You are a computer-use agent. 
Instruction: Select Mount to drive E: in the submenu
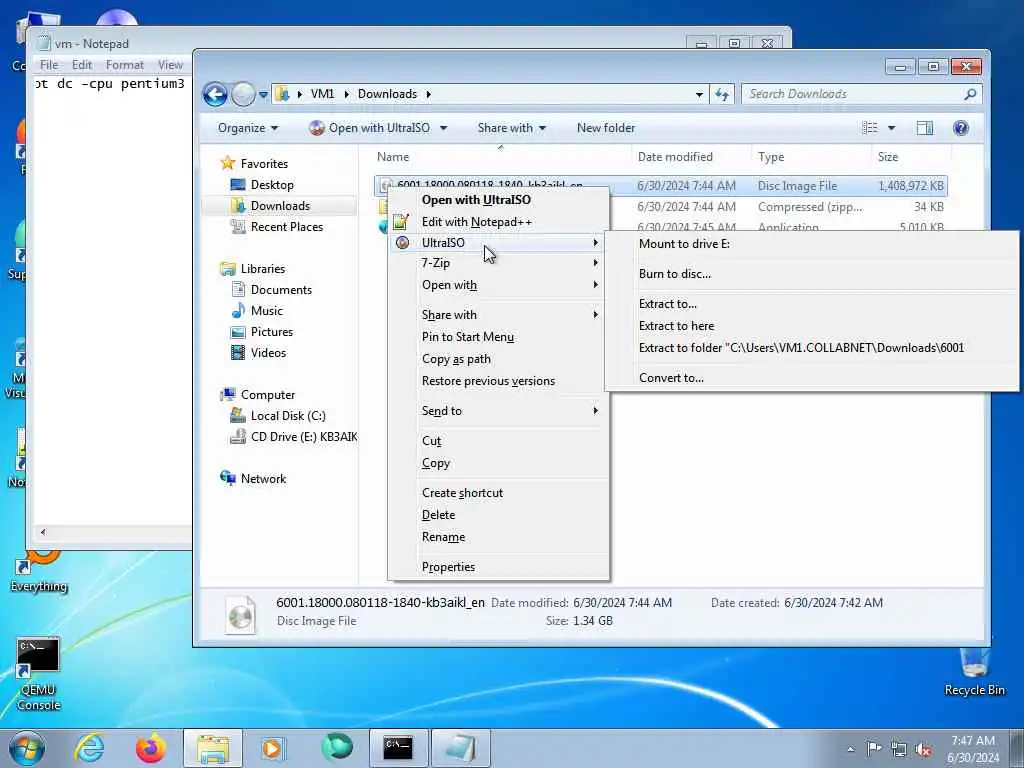(812, 244)
